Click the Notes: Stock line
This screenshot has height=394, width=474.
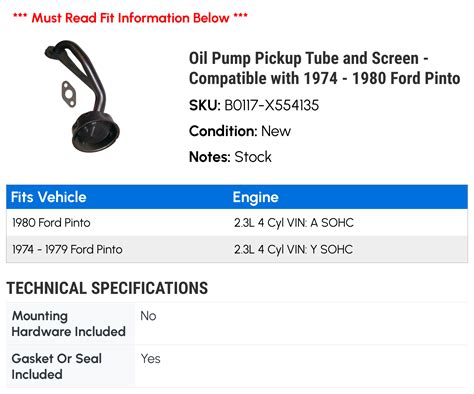[230, 157]
